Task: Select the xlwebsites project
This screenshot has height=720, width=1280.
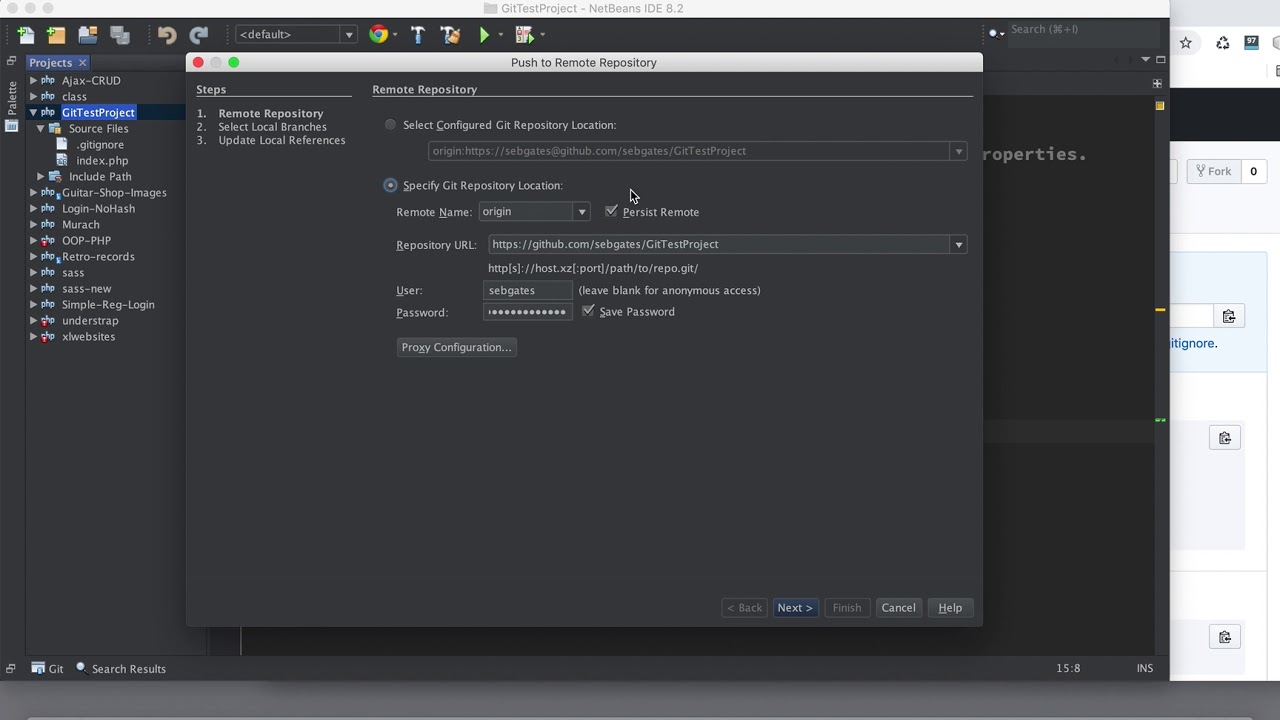Action: [x=88, y=336]
